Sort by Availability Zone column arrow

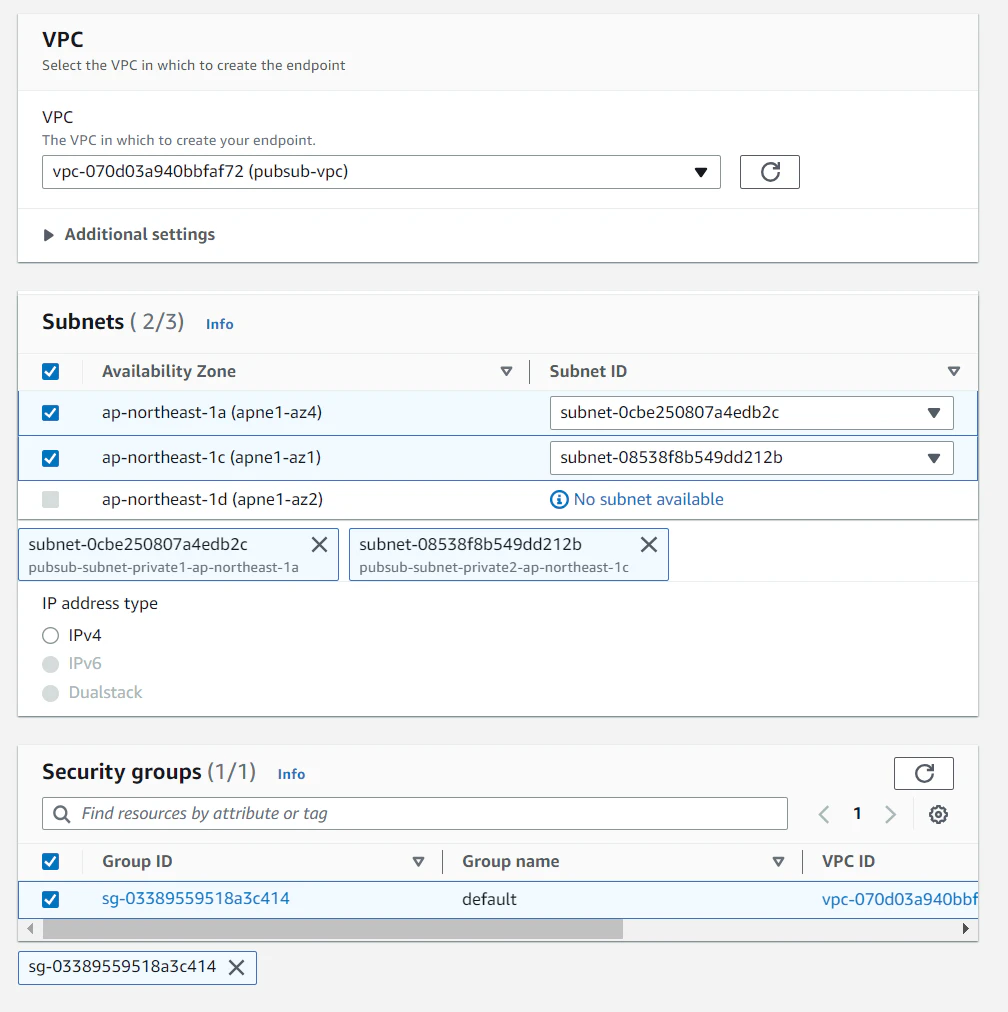tap(507, 372)
